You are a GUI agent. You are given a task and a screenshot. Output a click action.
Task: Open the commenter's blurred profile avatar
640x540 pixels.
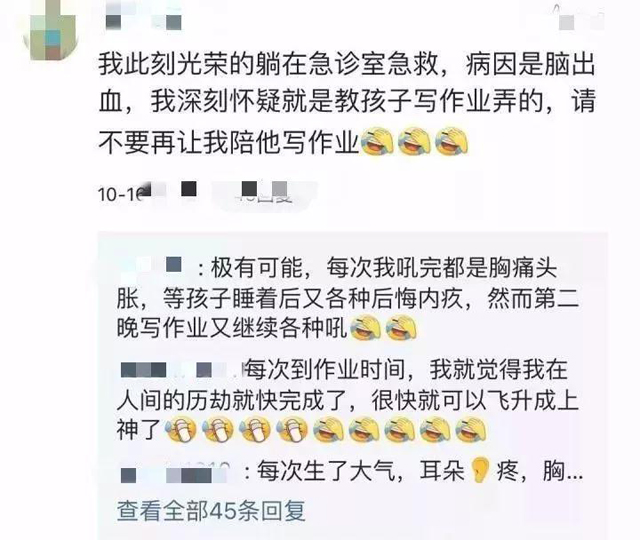coord(50,29)
